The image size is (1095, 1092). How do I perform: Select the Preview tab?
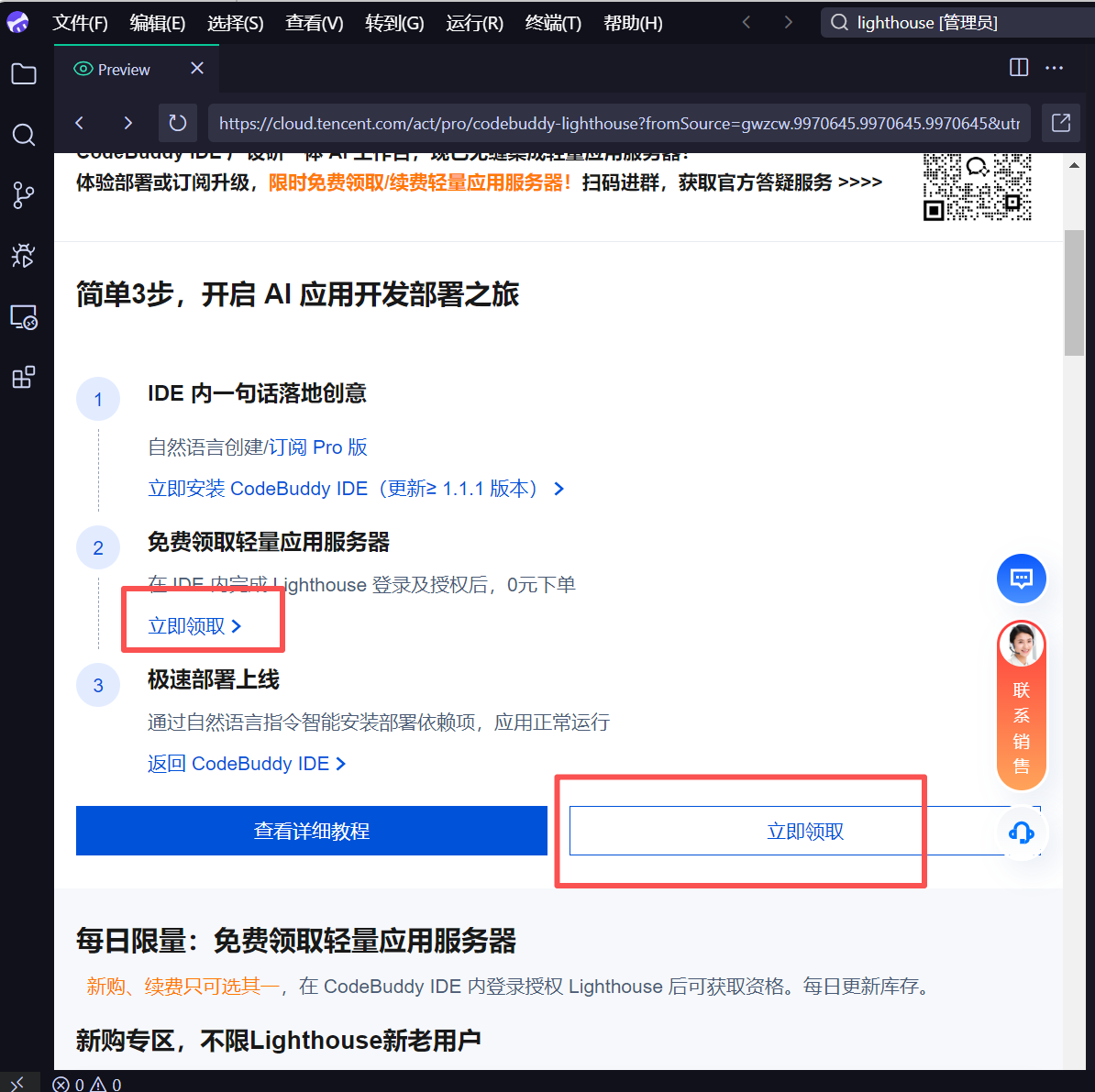pyautogui.click(x=123, y=70)
